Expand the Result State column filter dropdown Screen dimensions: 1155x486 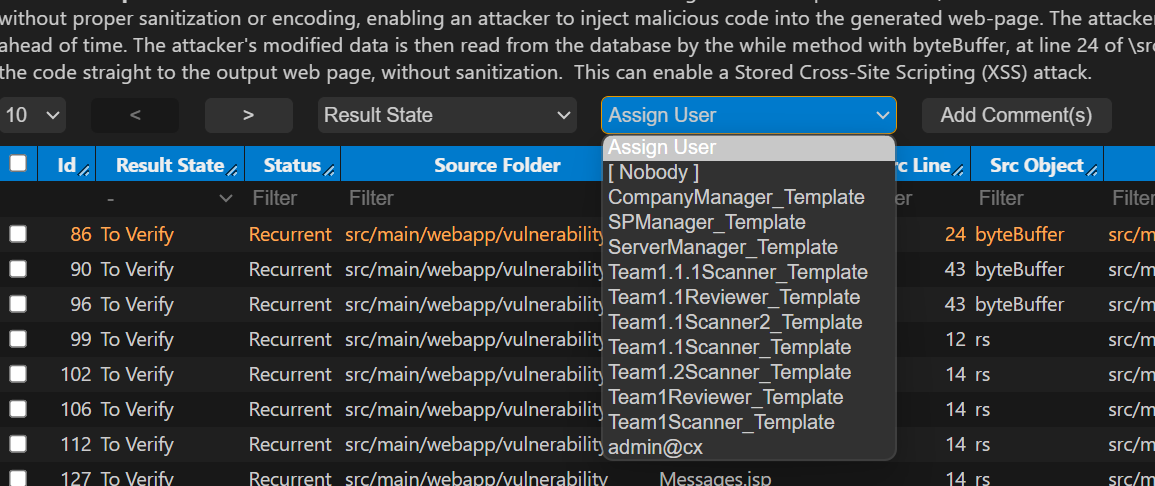(x=171, y=198)
